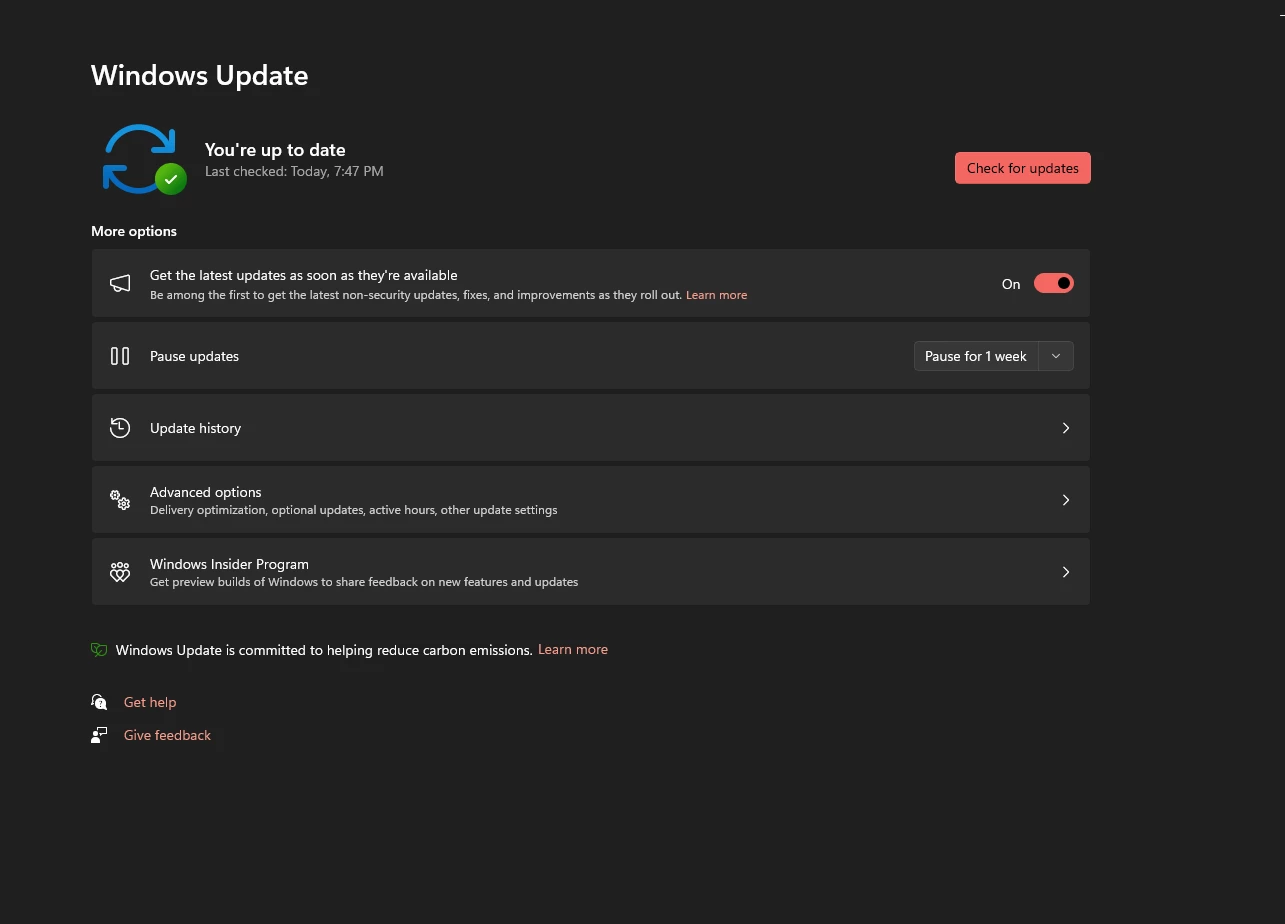
Task: Open Learn more link about carbon emissions
Action: 573,649
